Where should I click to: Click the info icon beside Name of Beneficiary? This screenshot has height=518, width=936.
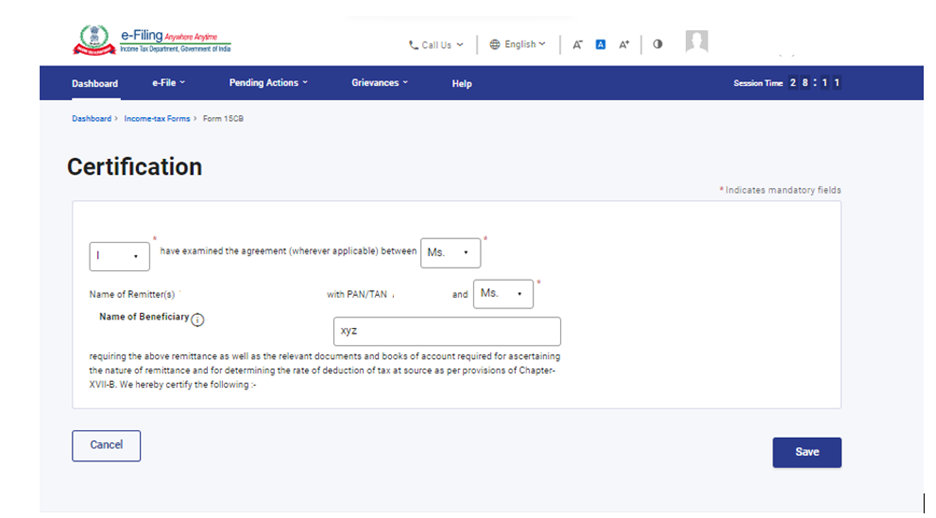coord(198,320)
